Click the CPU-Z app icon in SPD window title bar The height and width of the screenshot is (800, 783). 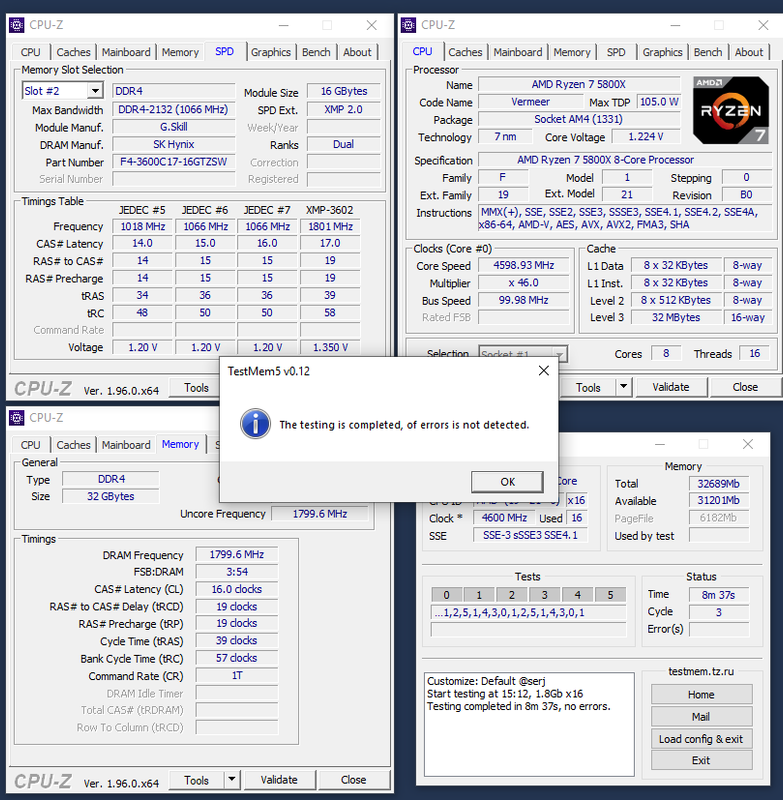16,25
